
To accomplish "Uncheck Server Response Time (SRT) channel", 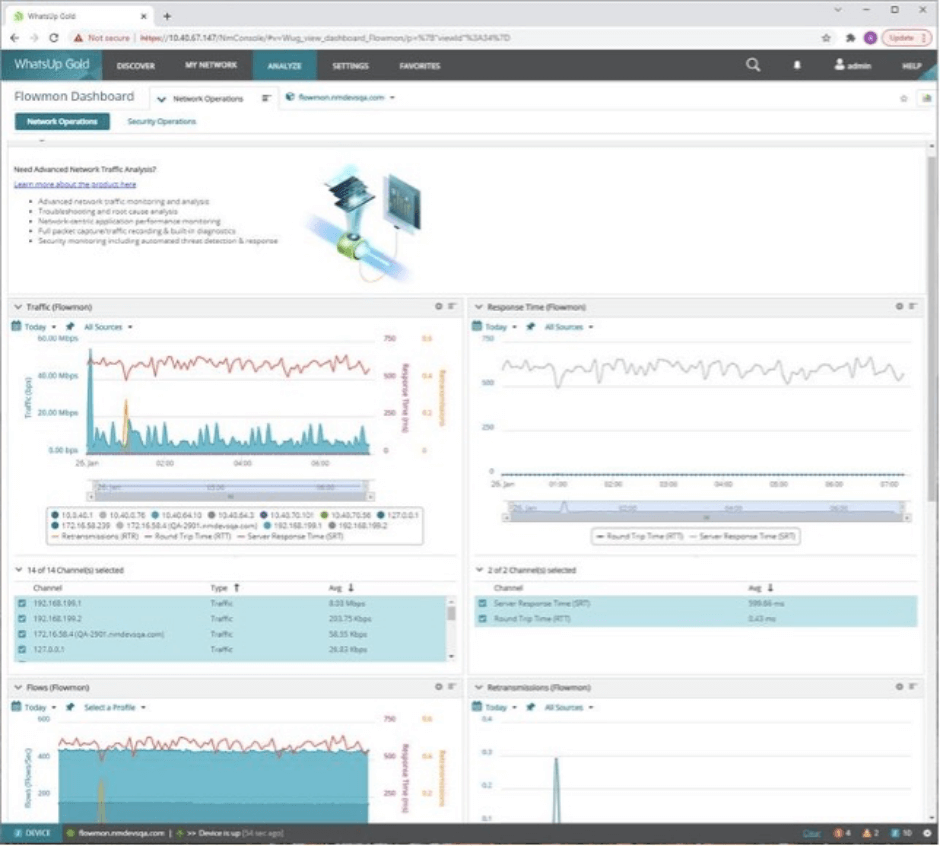I will (483, 603).
